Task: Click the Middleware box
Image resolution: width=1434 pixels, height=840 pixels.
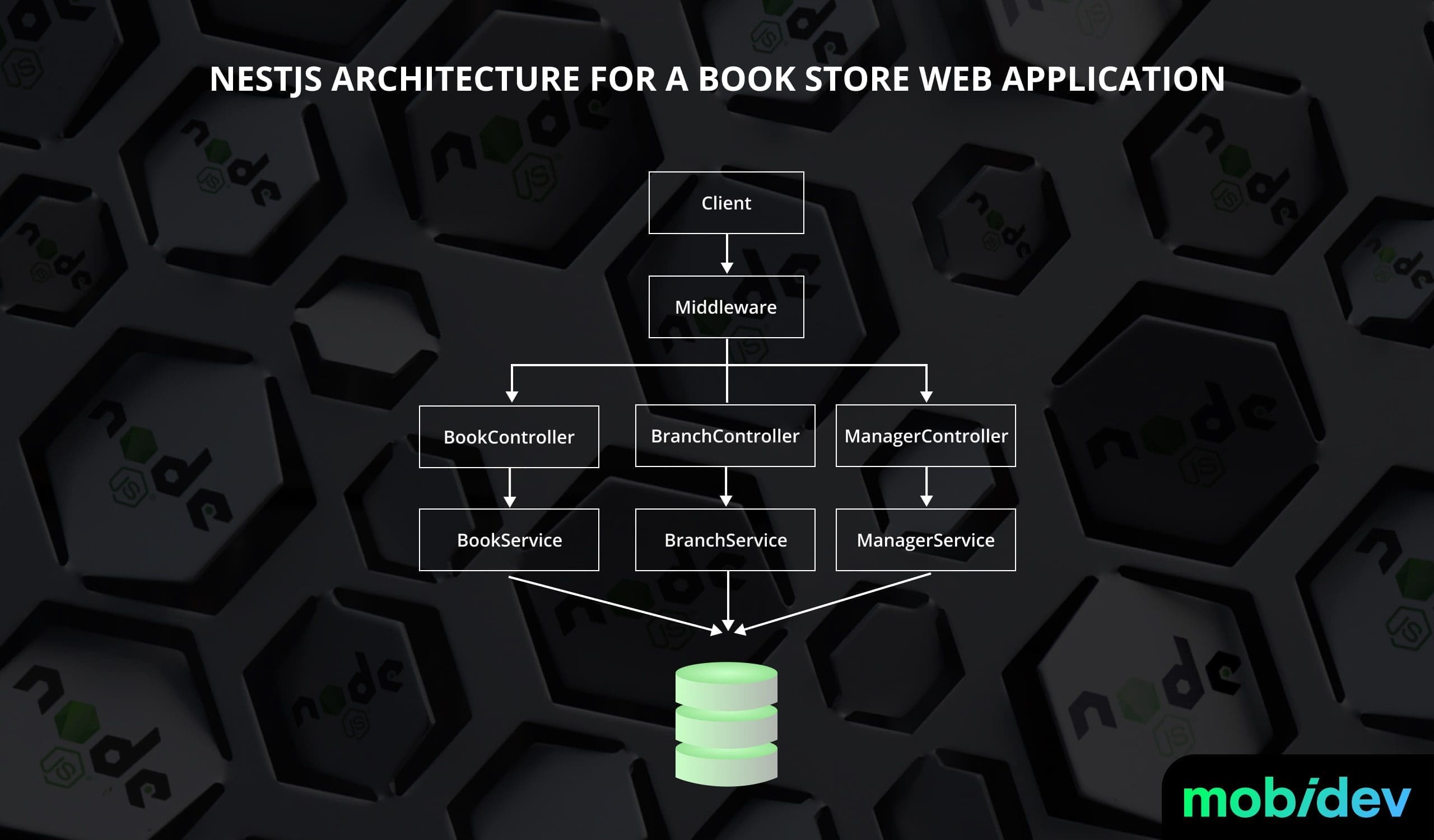Action: point(726,307)
